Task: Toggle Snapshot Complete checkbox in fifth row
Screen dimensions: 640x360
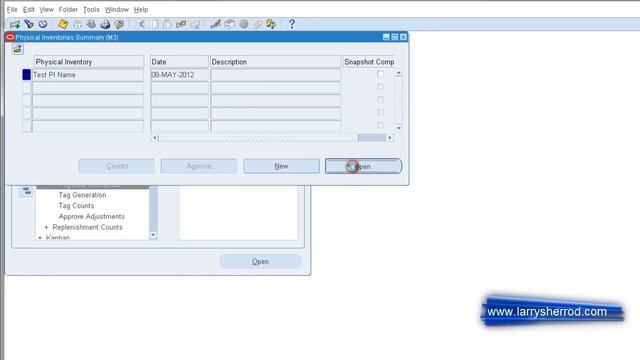Action: pos(380,125)
